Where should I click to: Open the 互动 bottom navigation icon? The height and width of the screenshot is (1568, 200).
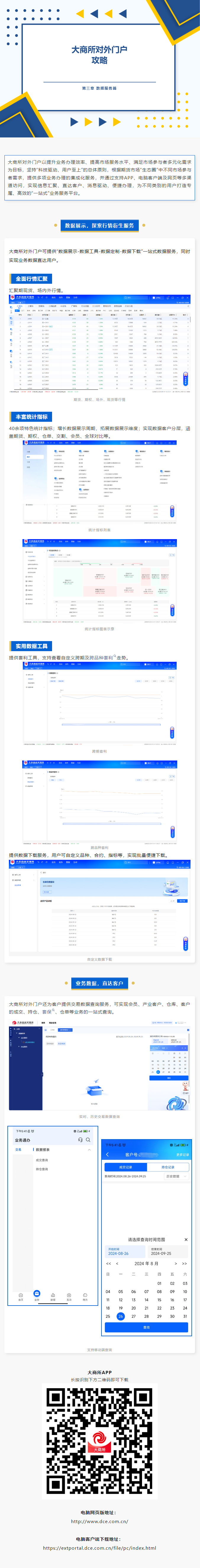pos(69,1297)
